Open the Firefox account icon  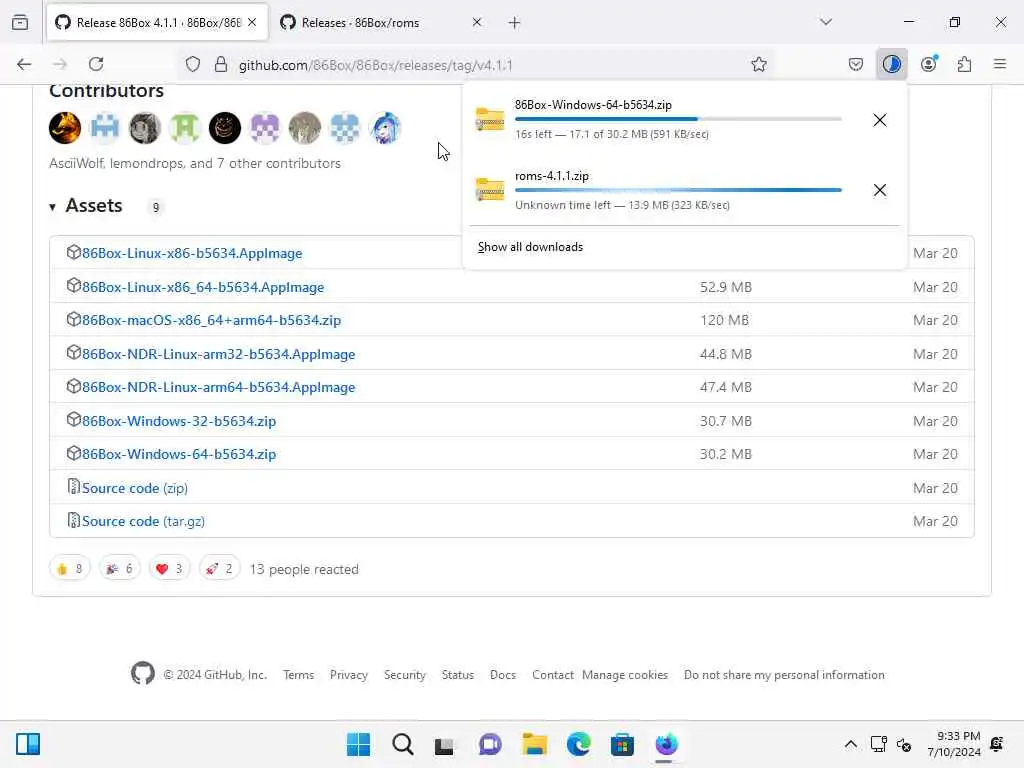[x=929, y=64]
